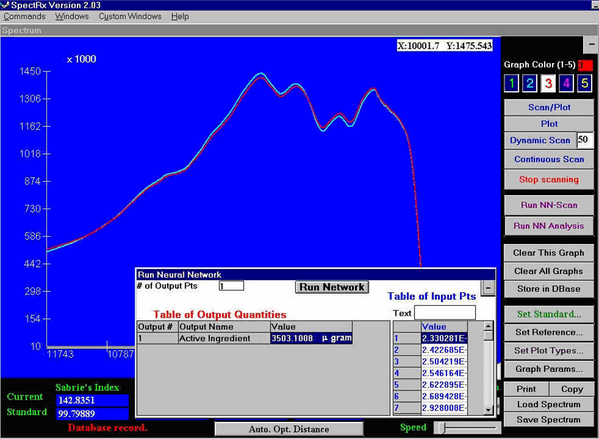
Task: Start Continuous Scan
Action: coord(549,159)
